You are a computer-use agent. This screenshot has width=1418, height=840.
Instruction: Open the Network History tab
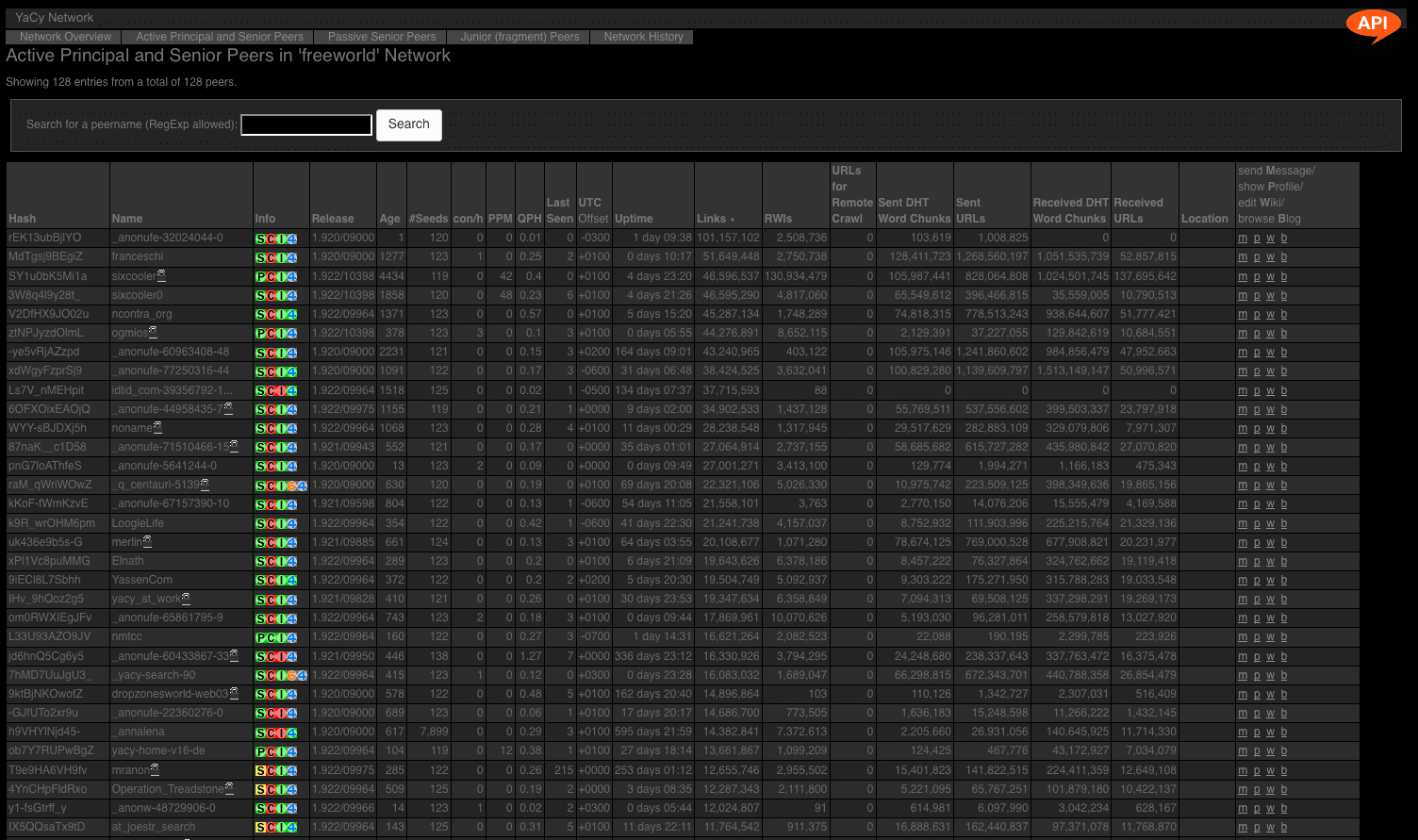tap(644, 37)
